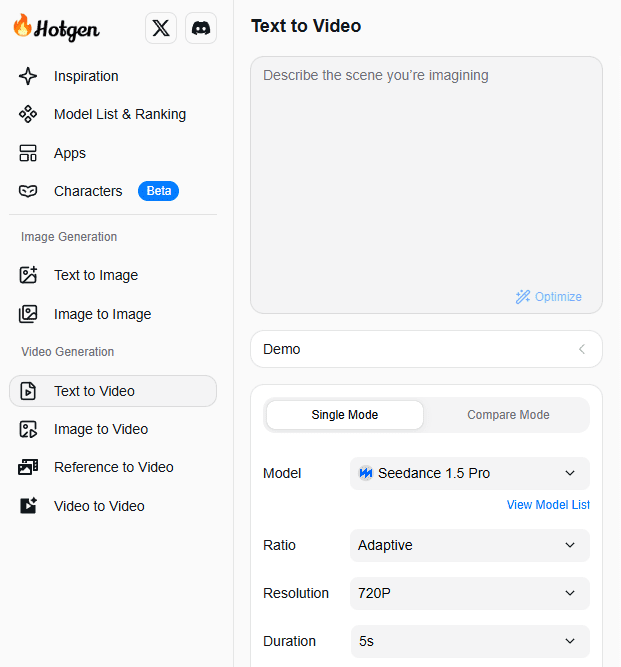
Task: Click the Characters mask icon
Action: (x=28, y=191)
